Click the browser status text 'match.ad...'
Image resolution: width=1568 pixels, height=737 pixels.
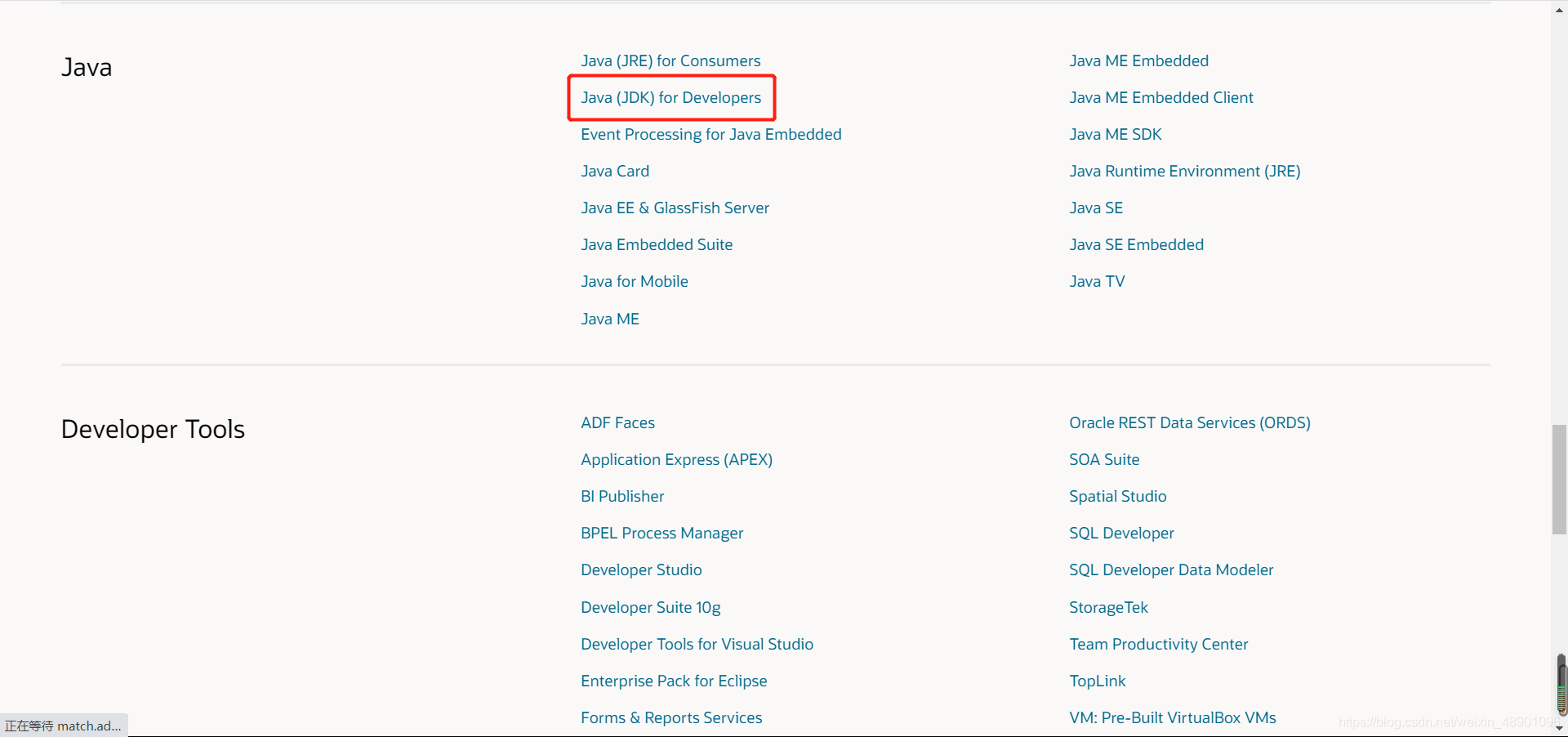tap(89, 726)
